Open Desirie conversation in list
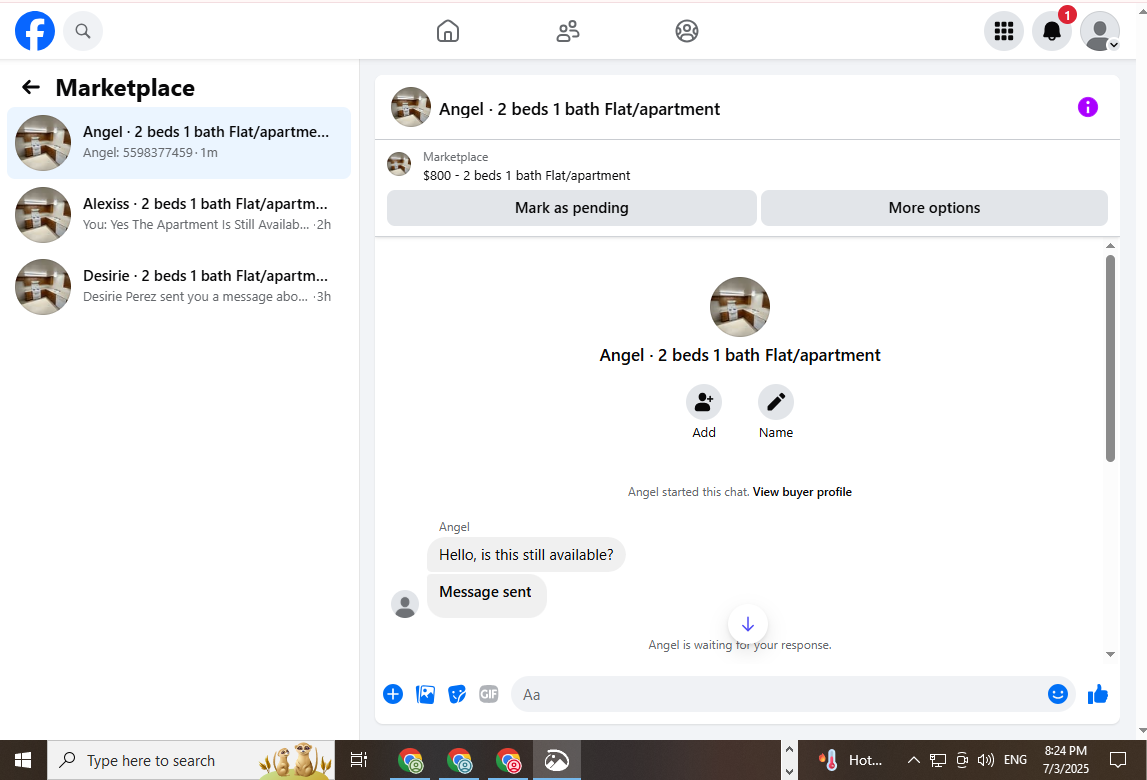 click(179, 287)
